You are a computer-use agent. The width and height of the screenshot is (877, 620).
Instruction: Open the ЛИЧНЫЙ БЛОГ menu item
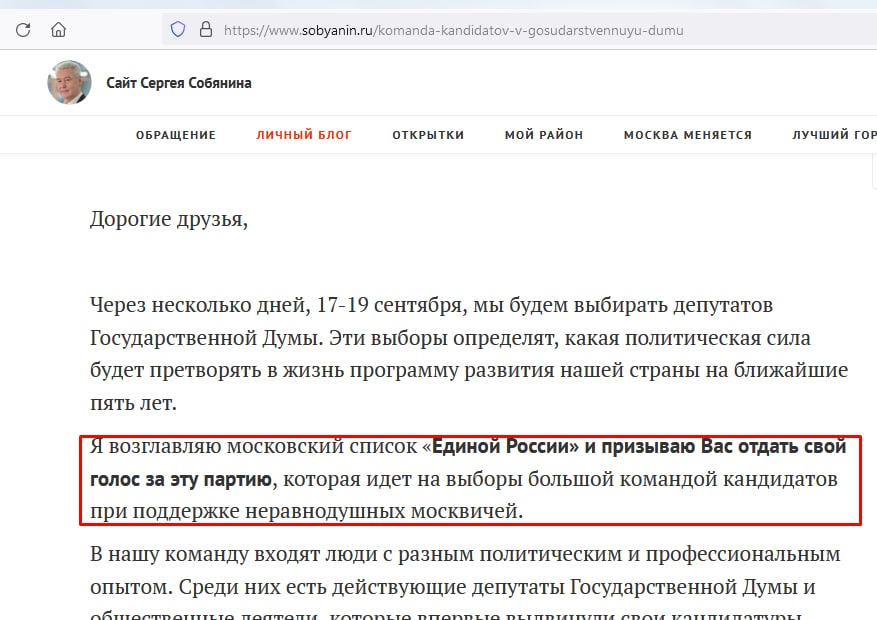[304, 135]
